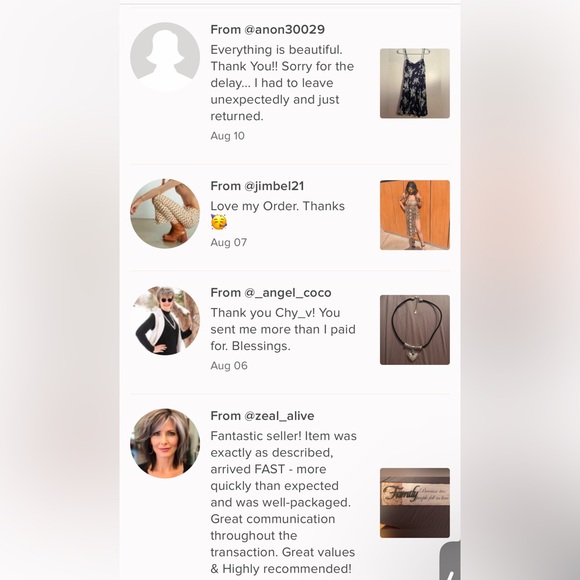580x580 pixels.
Task: Open the navy floral dress thumbnail
Action: pos(415,83)
